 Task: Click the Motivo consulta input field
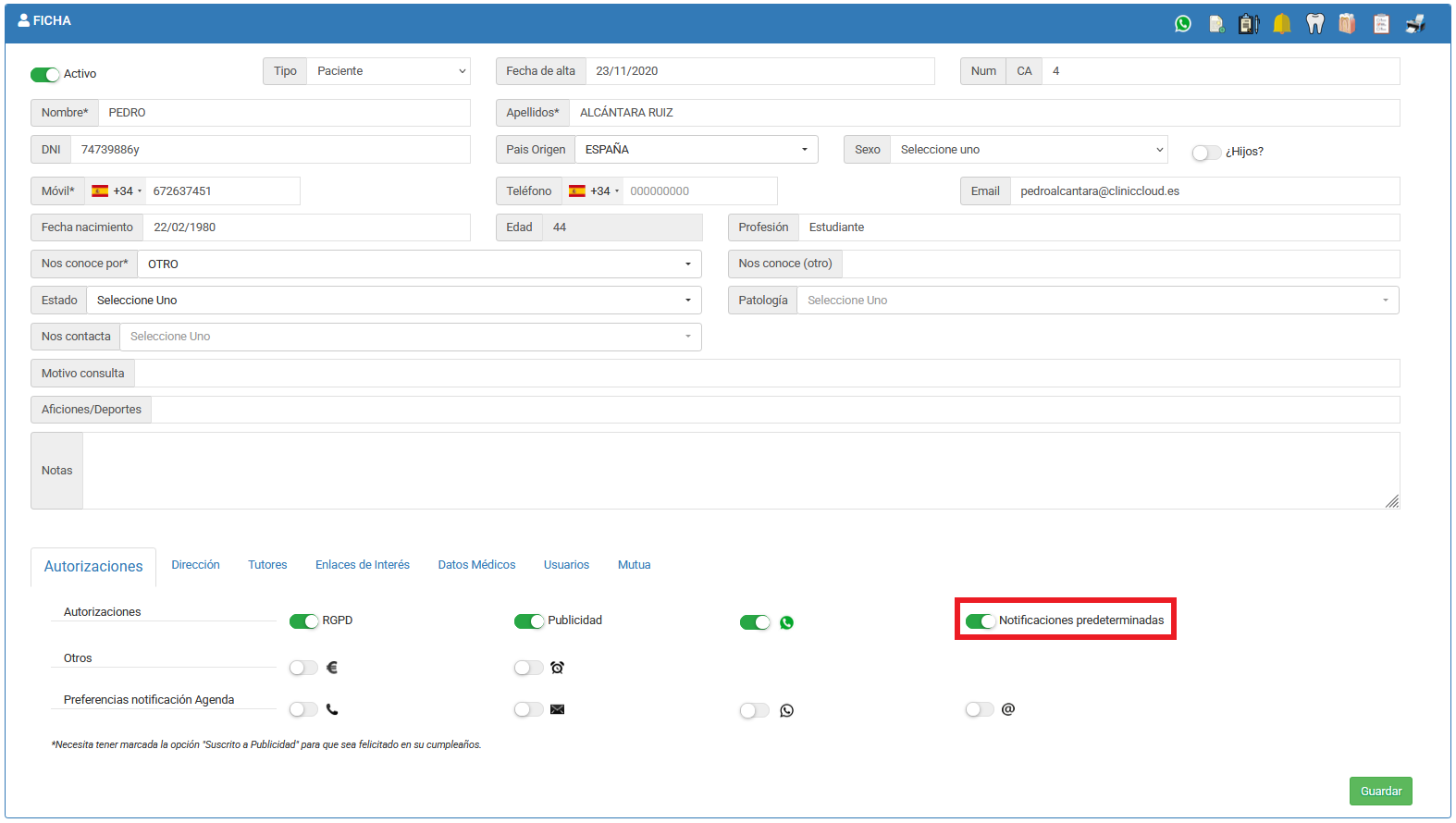tap(767, 374)
